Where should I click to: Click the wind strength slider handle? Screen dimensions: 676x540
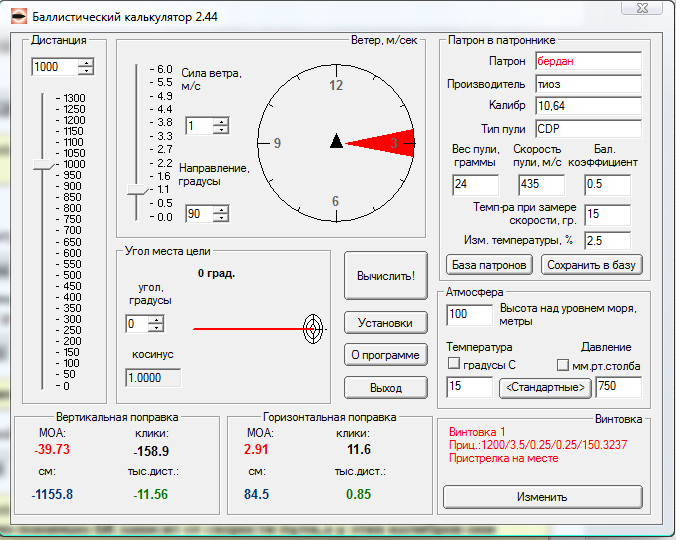pyautogui.click(x=135, y=190)
